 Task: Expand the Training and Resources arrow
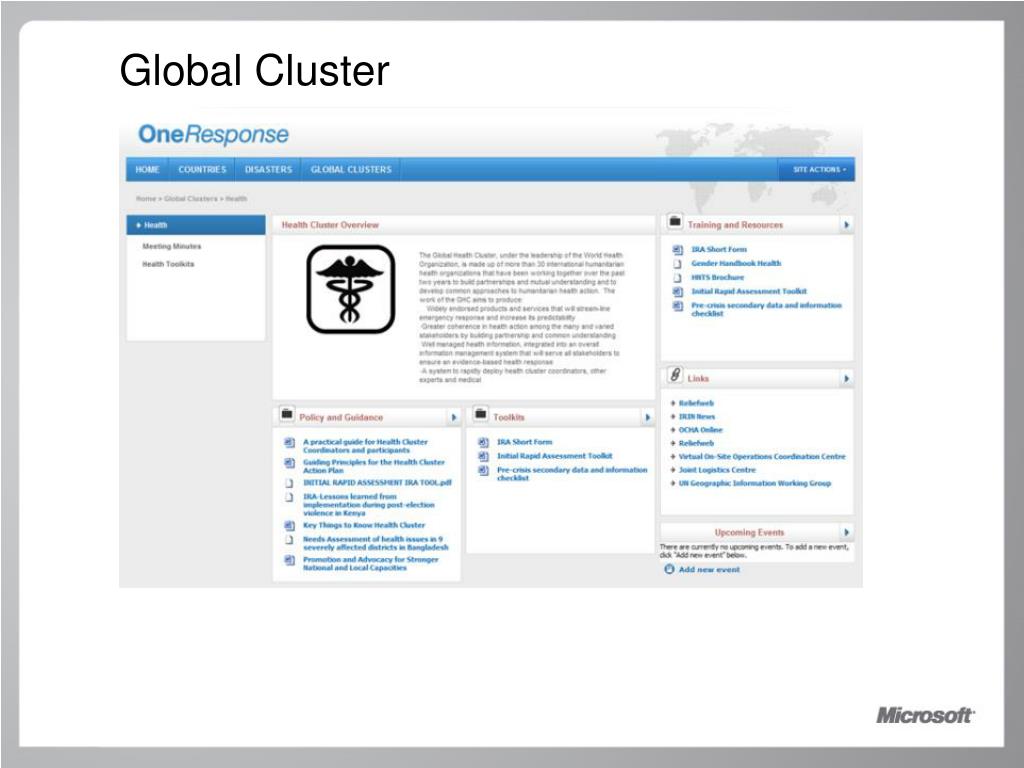(x=846, y=225)
